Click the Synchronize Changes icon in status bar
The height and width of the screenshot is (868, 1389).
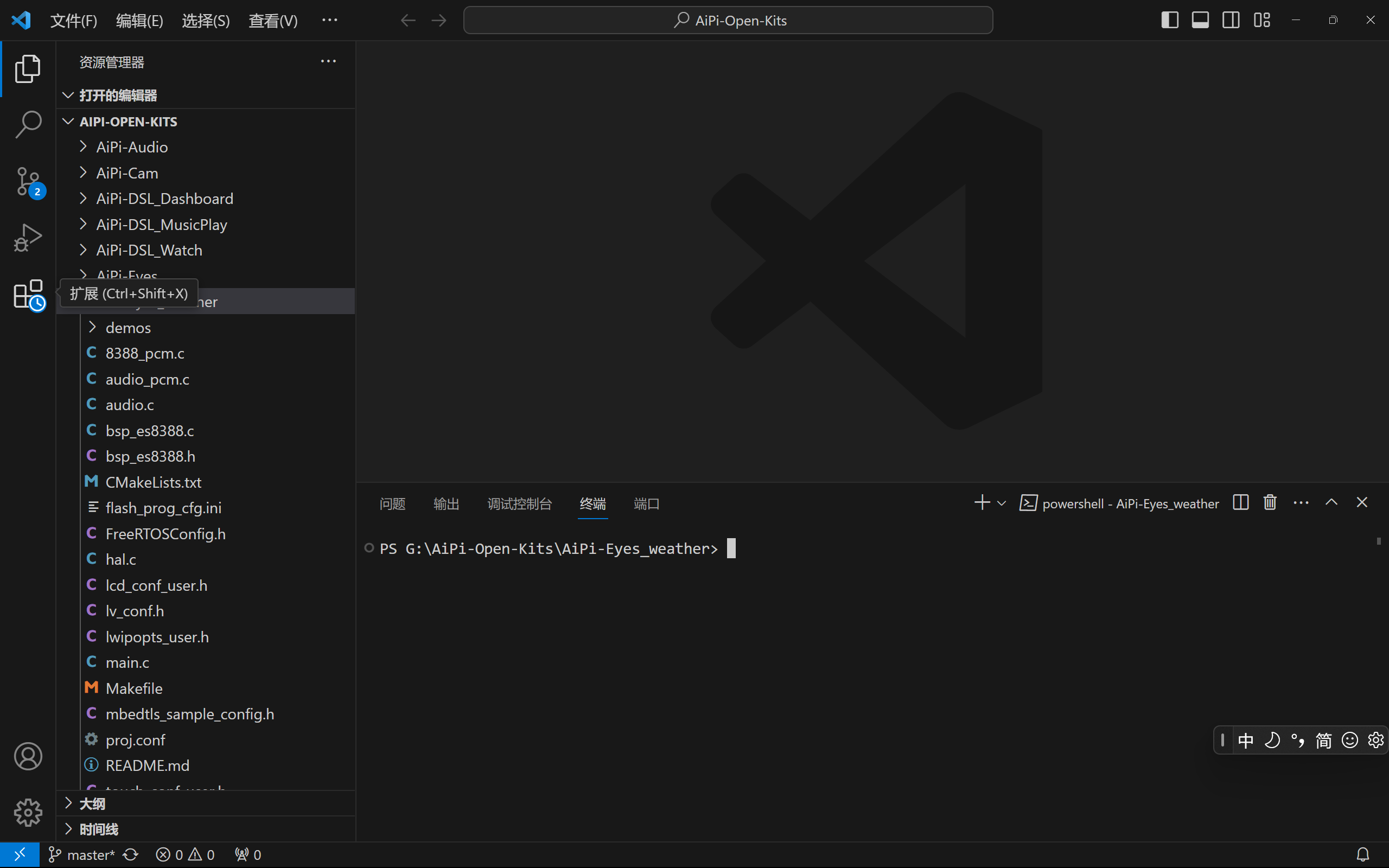(x=131, y=855)
